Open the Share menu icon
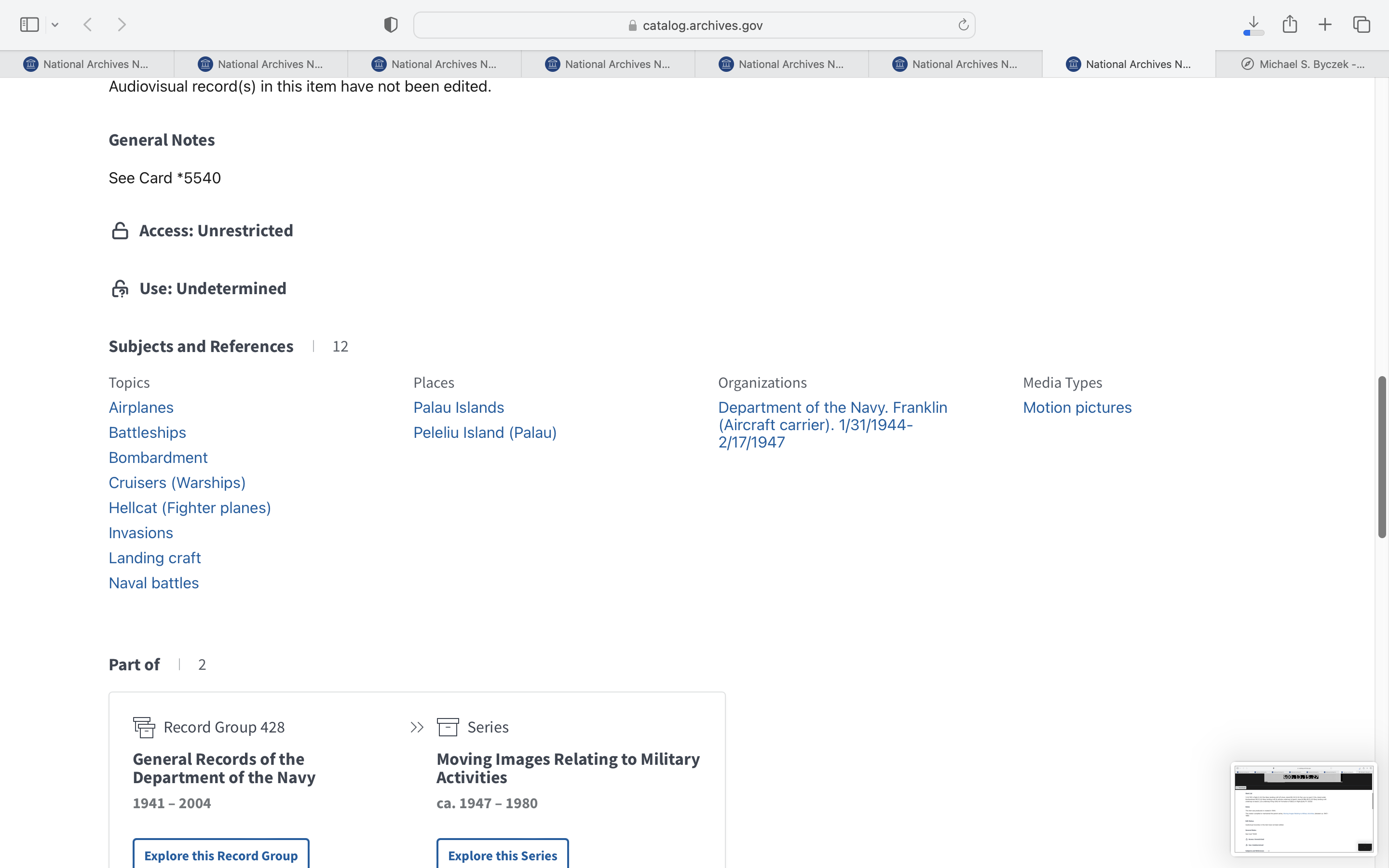 click(x=1290, y=25)
